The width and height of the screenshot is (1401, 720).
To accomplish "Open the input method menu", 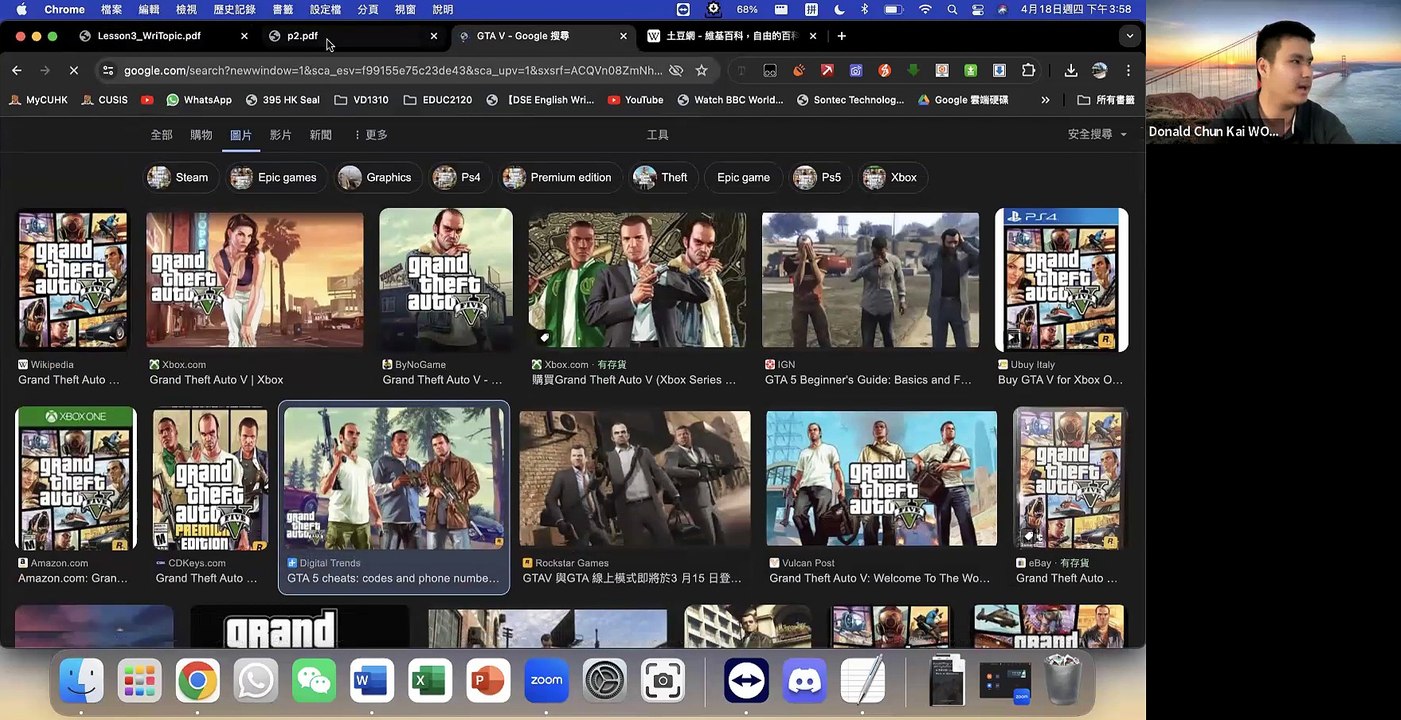I will (811, 9).
